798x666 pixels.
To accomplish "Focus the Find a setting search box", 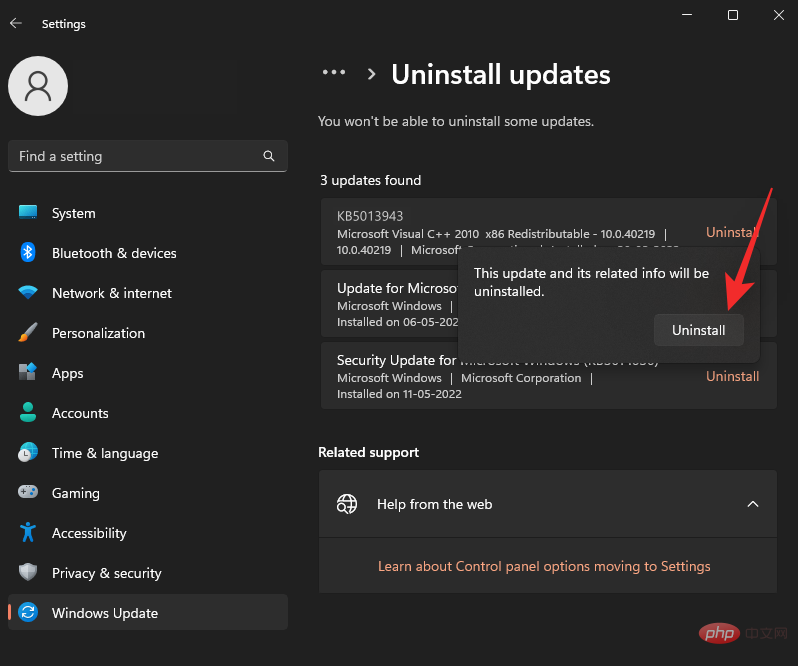I will coord(135,156).
